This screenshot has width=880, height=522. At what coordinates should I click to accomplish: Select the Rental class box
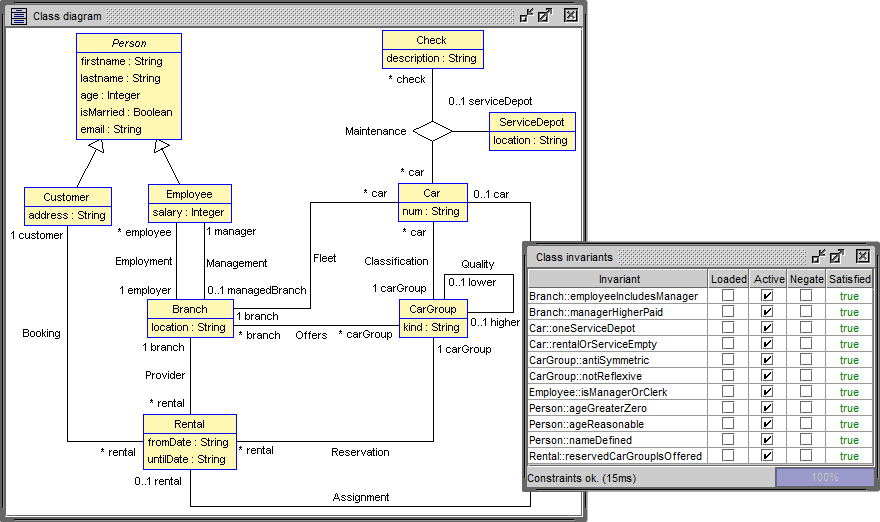(x=190, y=442)
